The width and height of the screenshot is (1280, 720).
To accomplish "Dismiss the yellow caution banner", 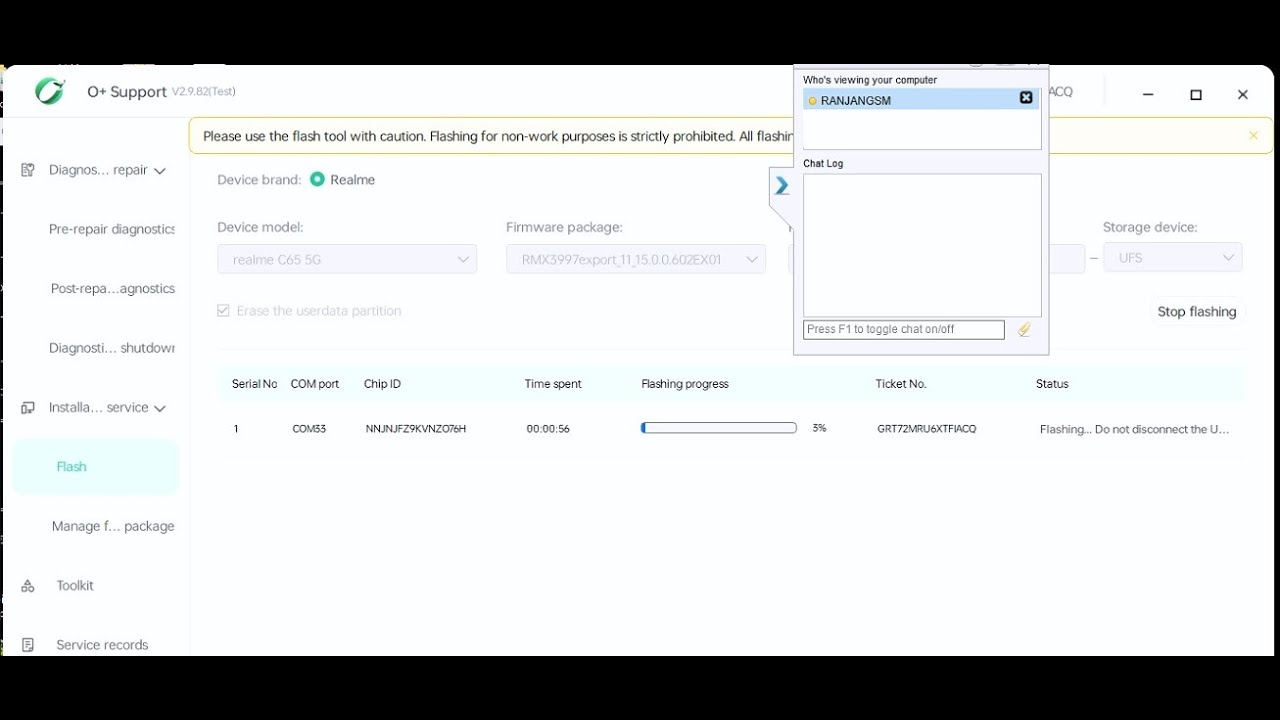I will pyautogui.click(x=1253, y=136).
